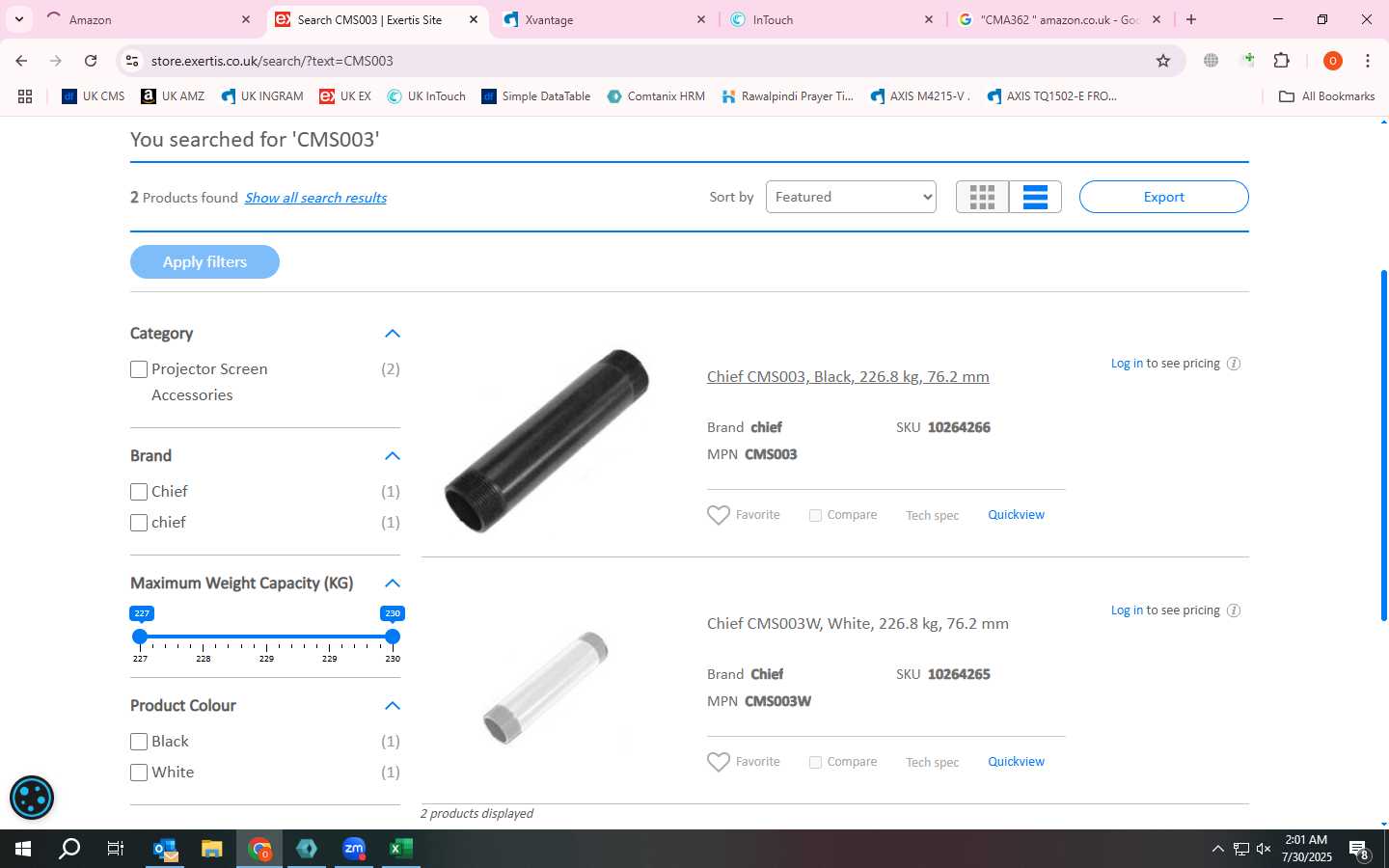The image size is (1389, 868).
Task: Collapse the Brand filter section
Action: click(392, 456)
